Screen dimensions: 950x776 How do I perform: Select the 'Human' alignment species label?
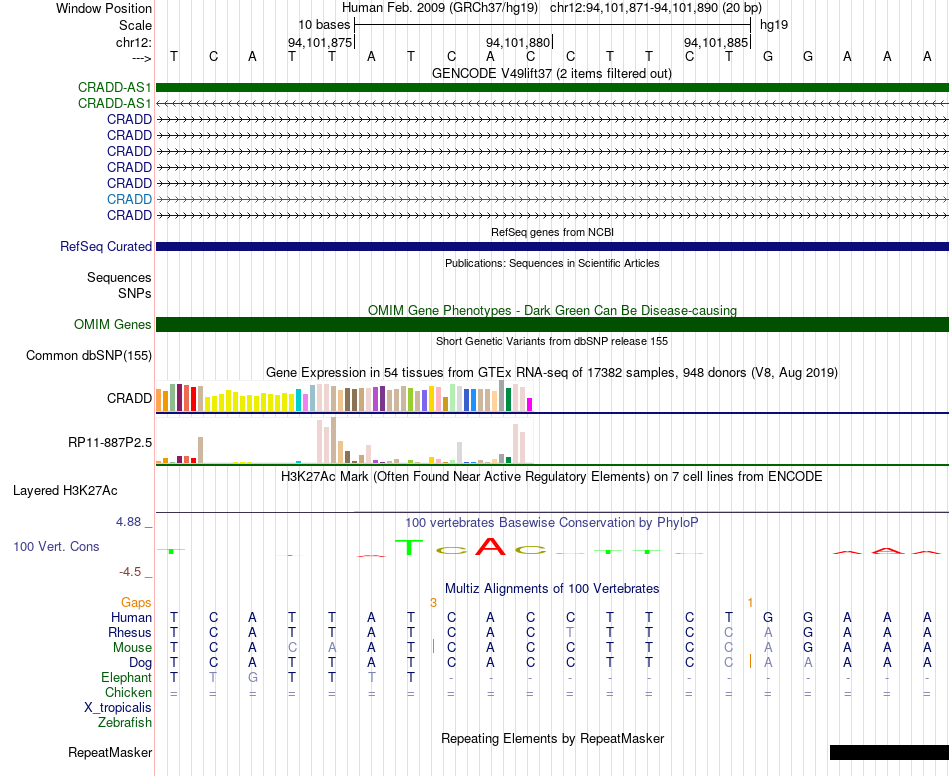tap(131, 617)
